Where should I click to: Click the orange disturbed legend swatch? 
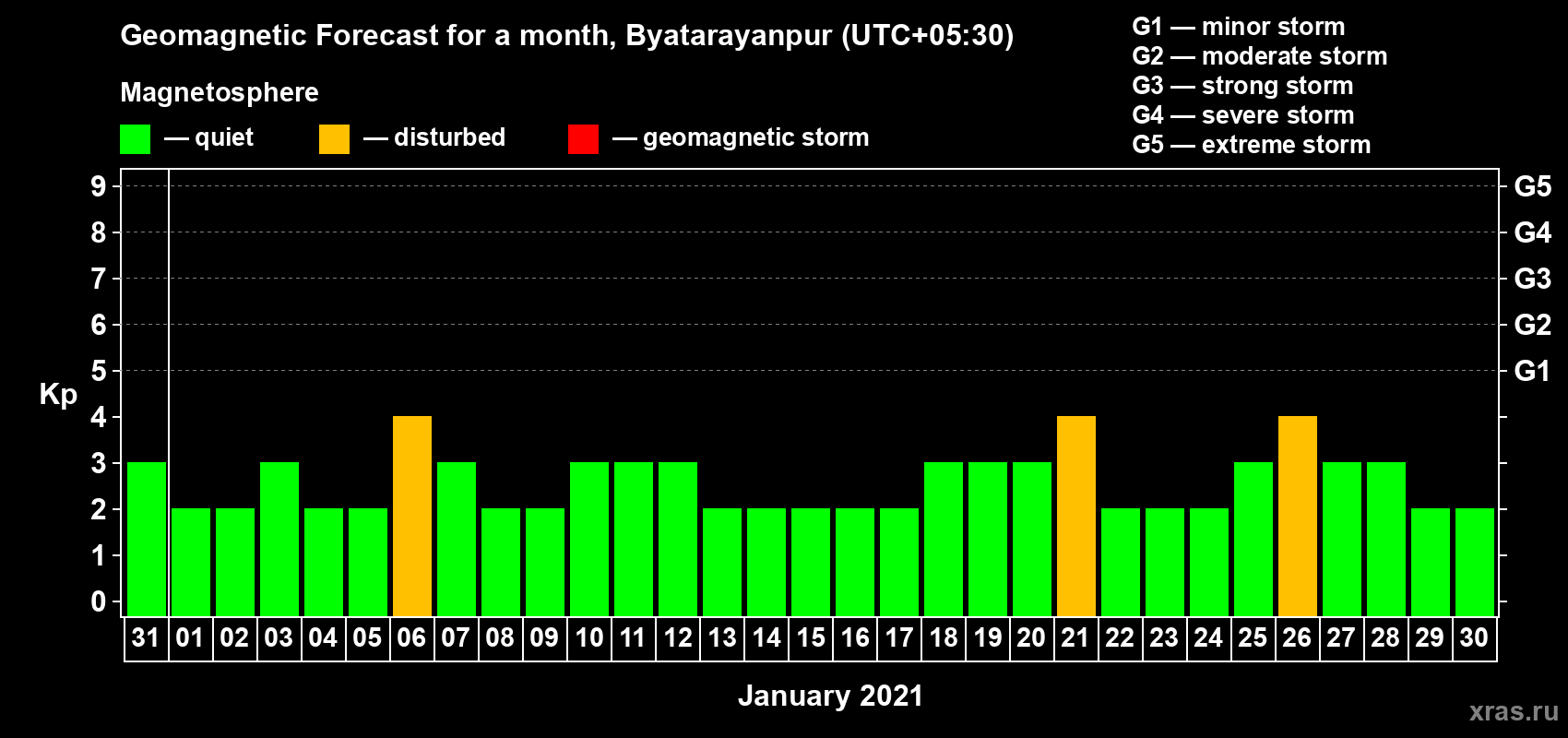(x=334, y=139)
